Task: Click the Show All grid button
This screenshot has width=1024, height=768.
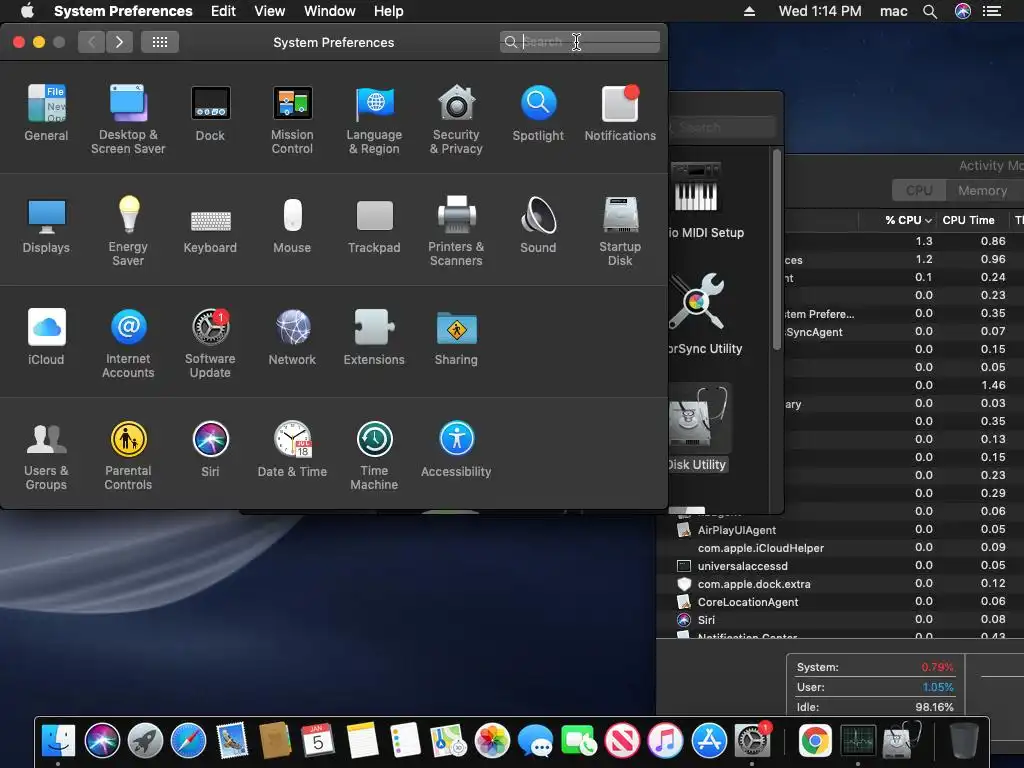Action: pyautogui.click(x=160, y=42)
